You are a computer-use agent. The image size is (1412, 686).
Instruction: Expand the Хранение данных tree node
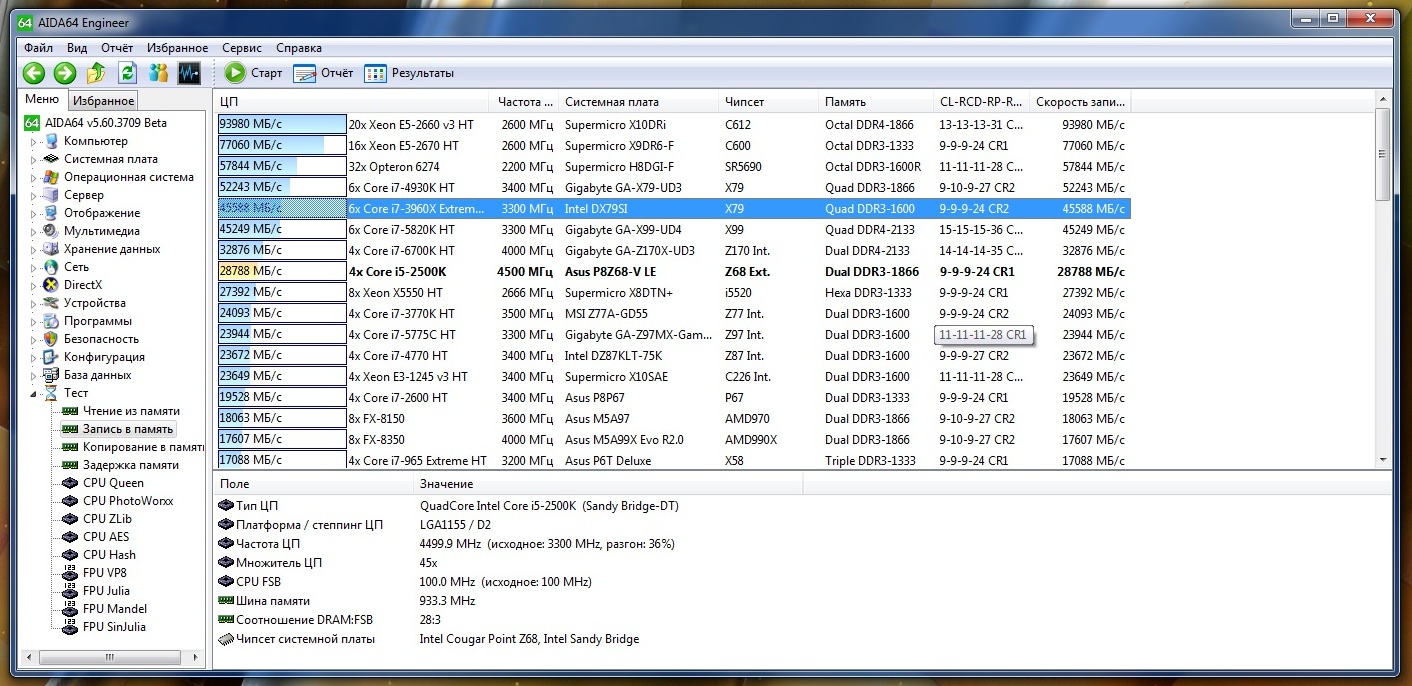click(33, 249)
